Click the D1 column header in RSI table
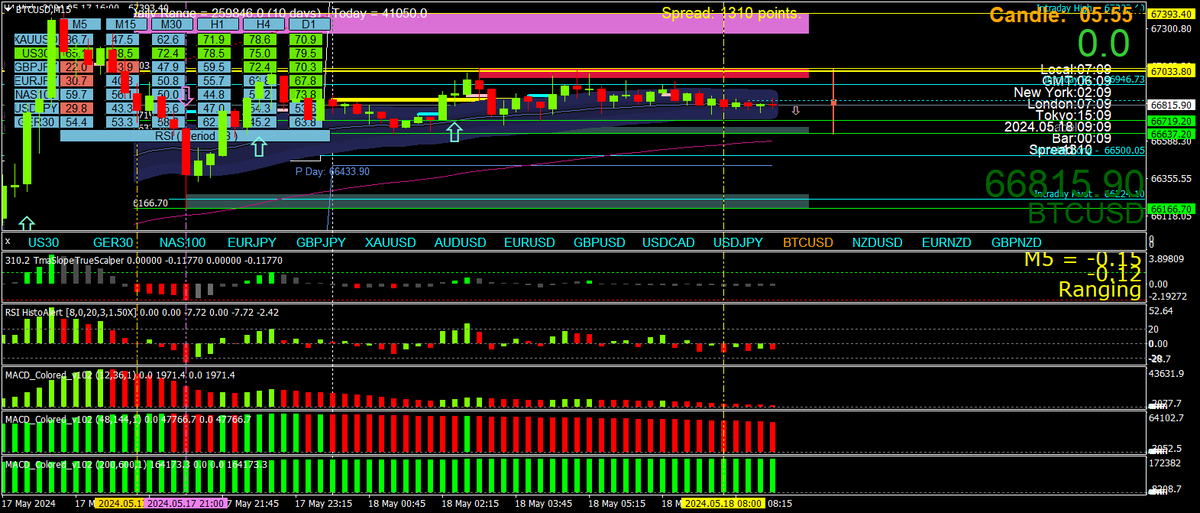1200x513 pixels. tap(309, 24)
